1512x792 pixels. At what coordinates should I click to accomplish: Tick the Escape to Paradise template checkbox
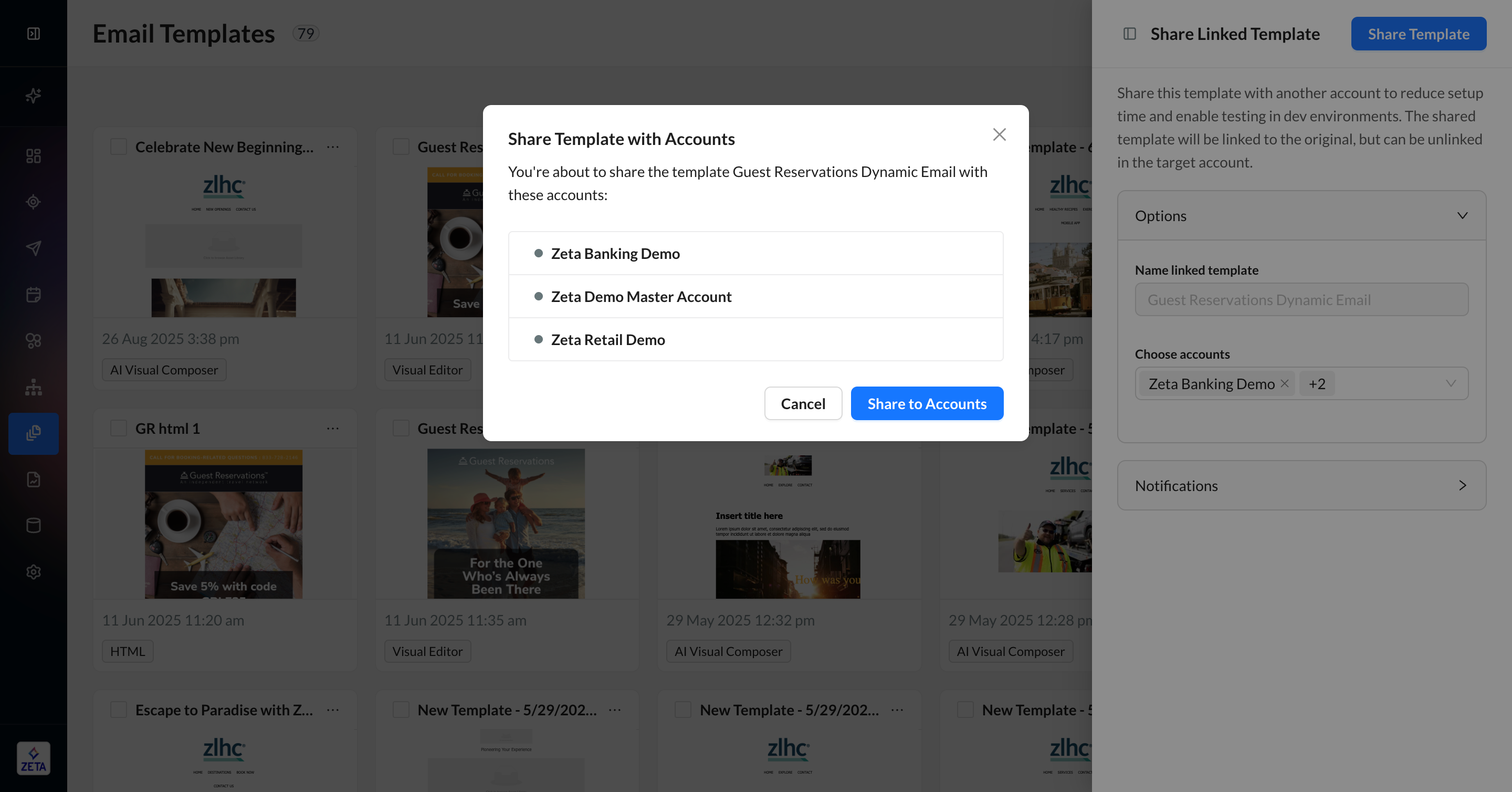tap(119, 710)
